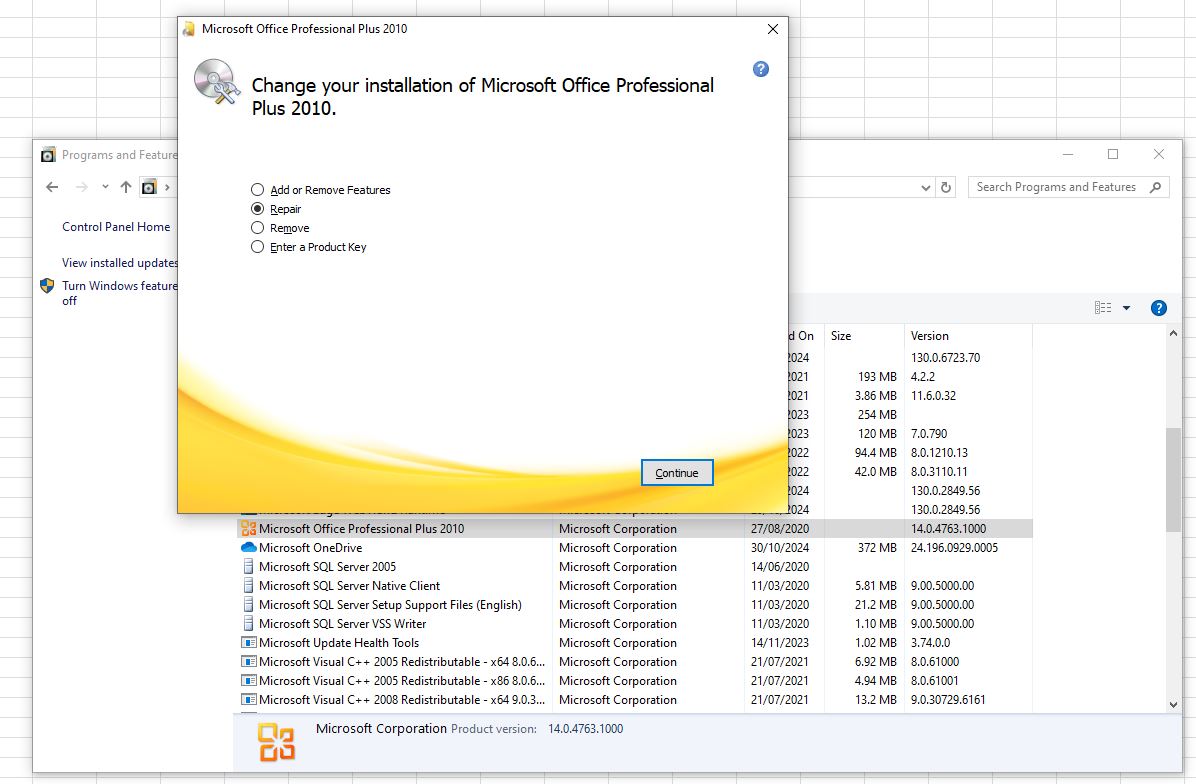Click the Microsoft Update Health Tools icon
This screenshot has width=1196, height=784.
click(x=249, y=643)
